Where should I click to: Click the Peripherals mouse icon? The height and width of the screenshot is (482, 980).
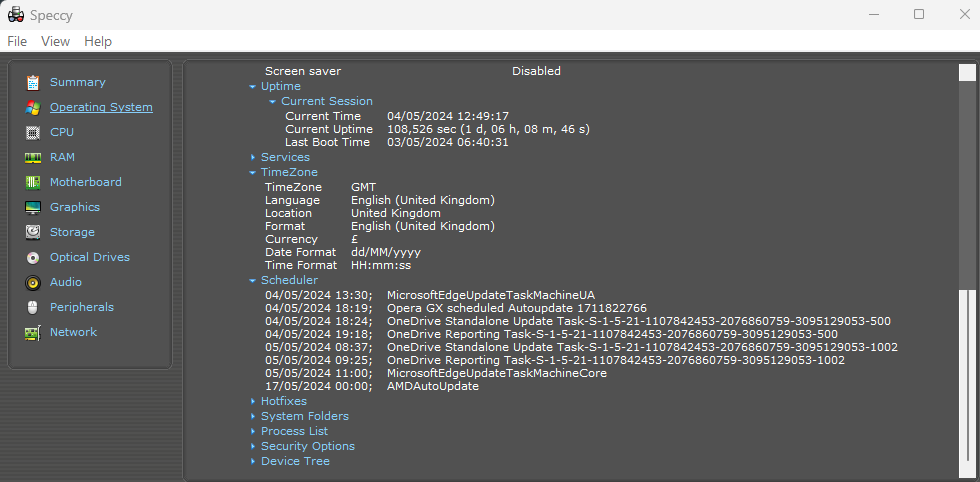coord(33,307)
